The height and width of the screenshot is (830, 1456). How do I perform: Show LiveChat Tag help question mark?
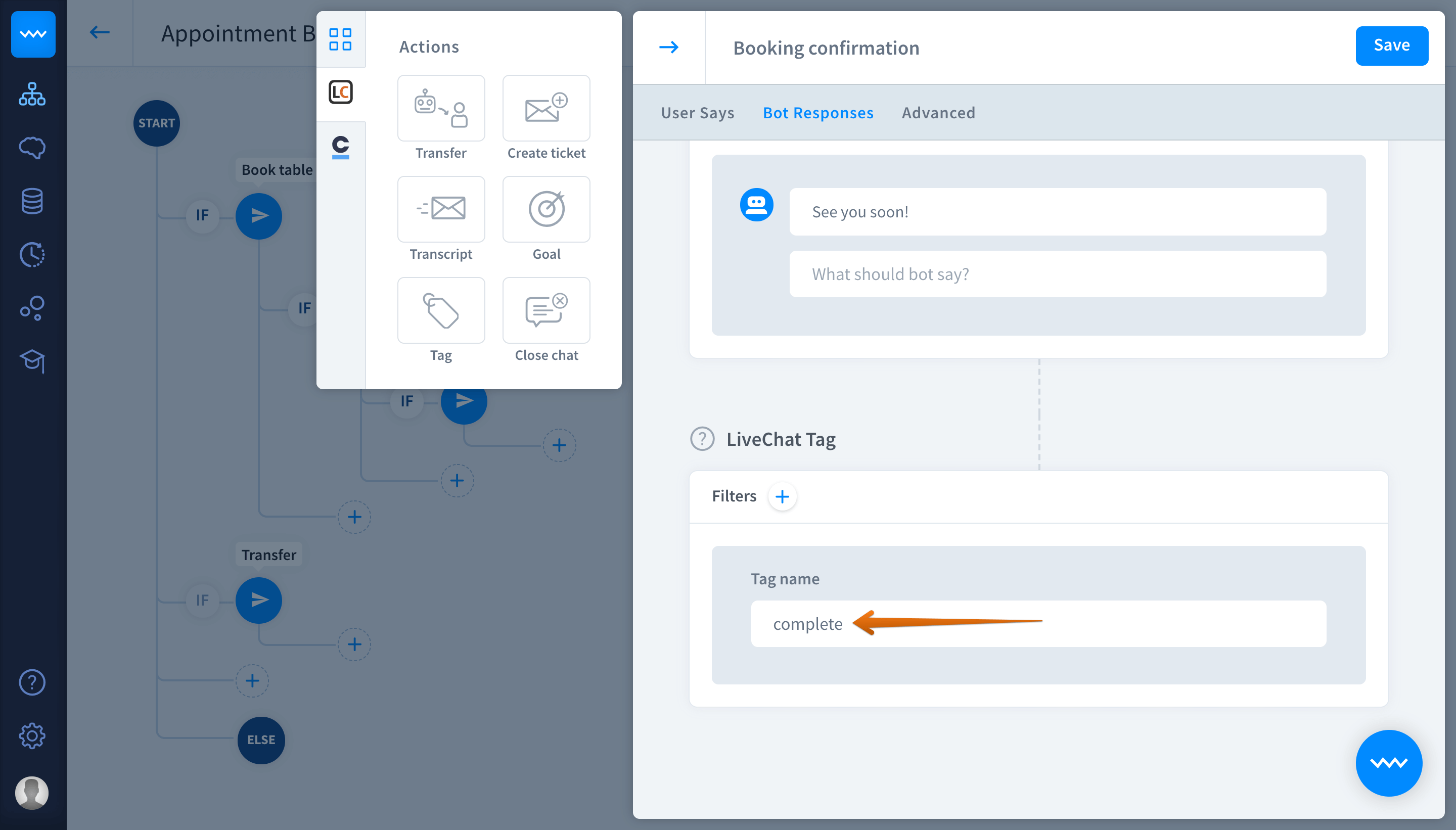[x=702, y=439]
